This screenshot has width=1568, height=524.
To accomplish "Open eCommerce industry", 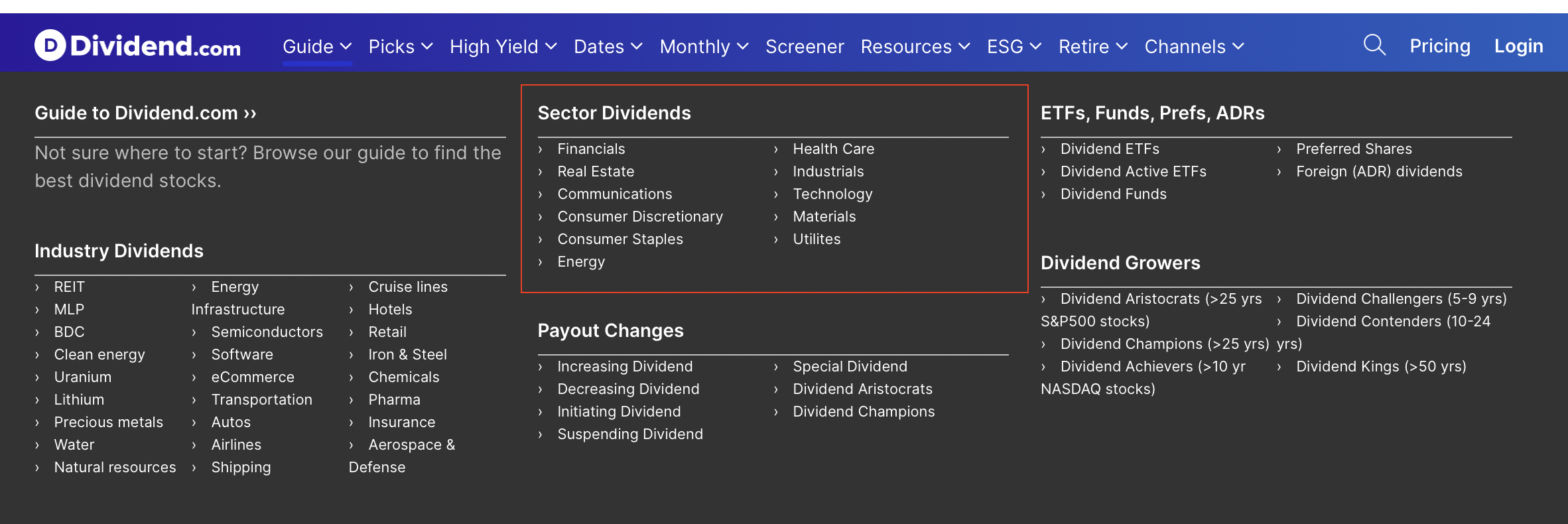I will [253, 377].
